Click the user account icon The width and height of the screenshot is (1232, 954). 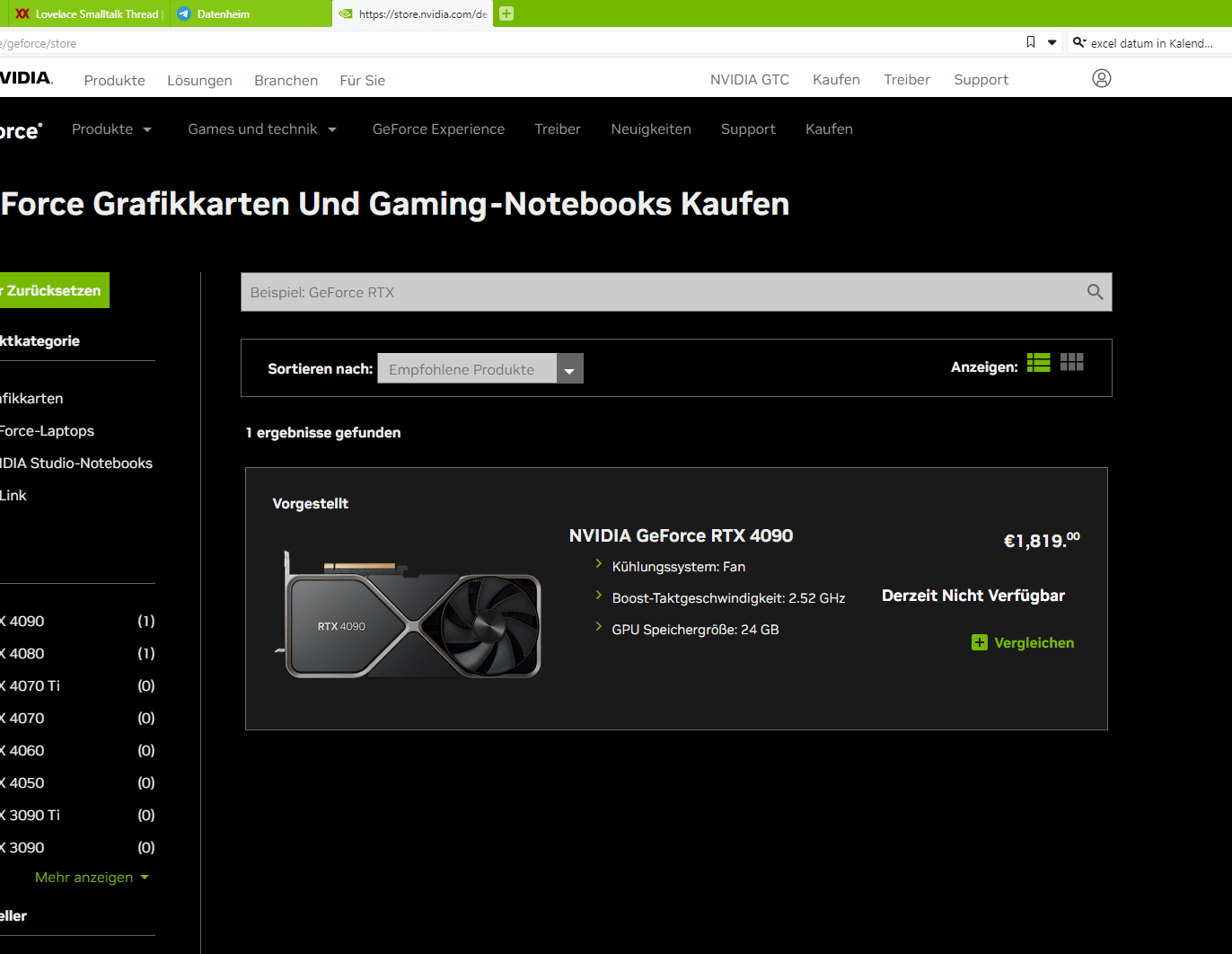tap(1102, 78)
